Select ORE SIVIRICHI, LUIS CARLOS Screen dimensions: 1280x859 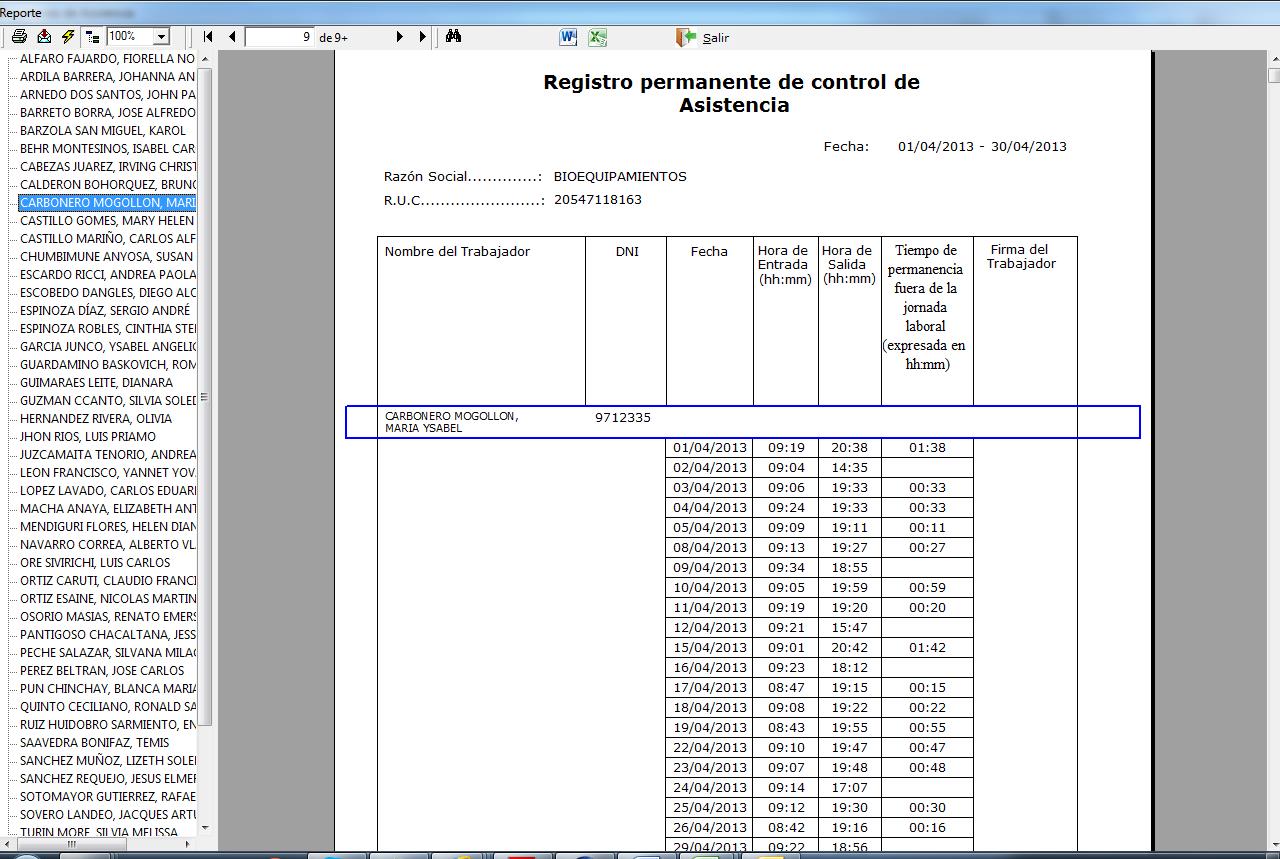(x=95, y=562)
